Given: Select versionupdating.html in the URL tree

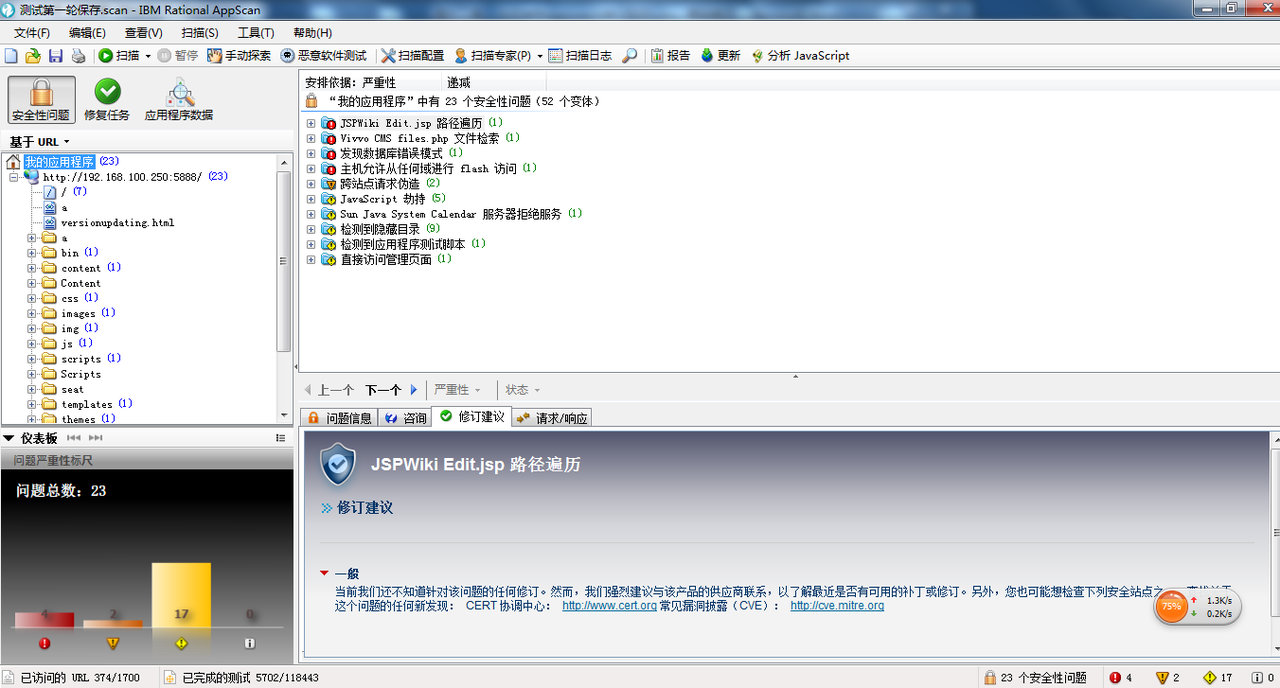Looking at the screenshot, I should click(117, 223).
